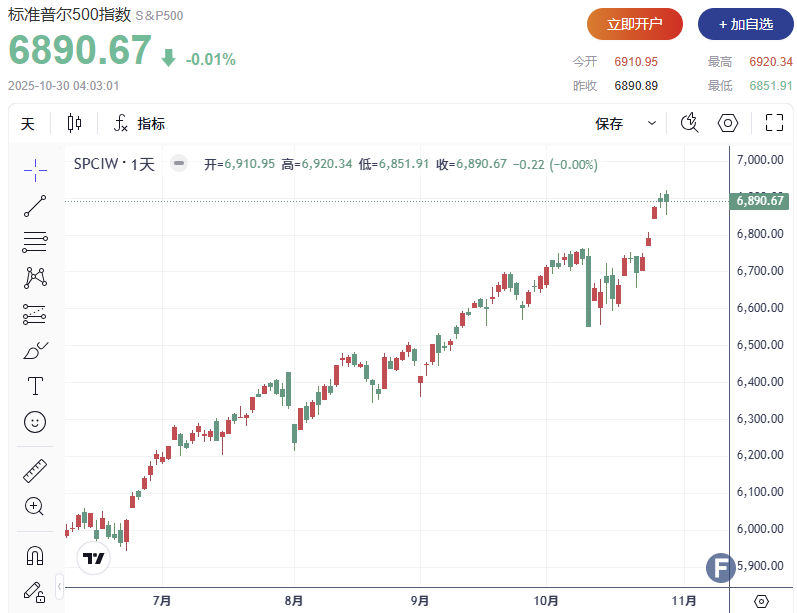
Task: Expand the arrow next to 保存
Action: pos(652,124)
